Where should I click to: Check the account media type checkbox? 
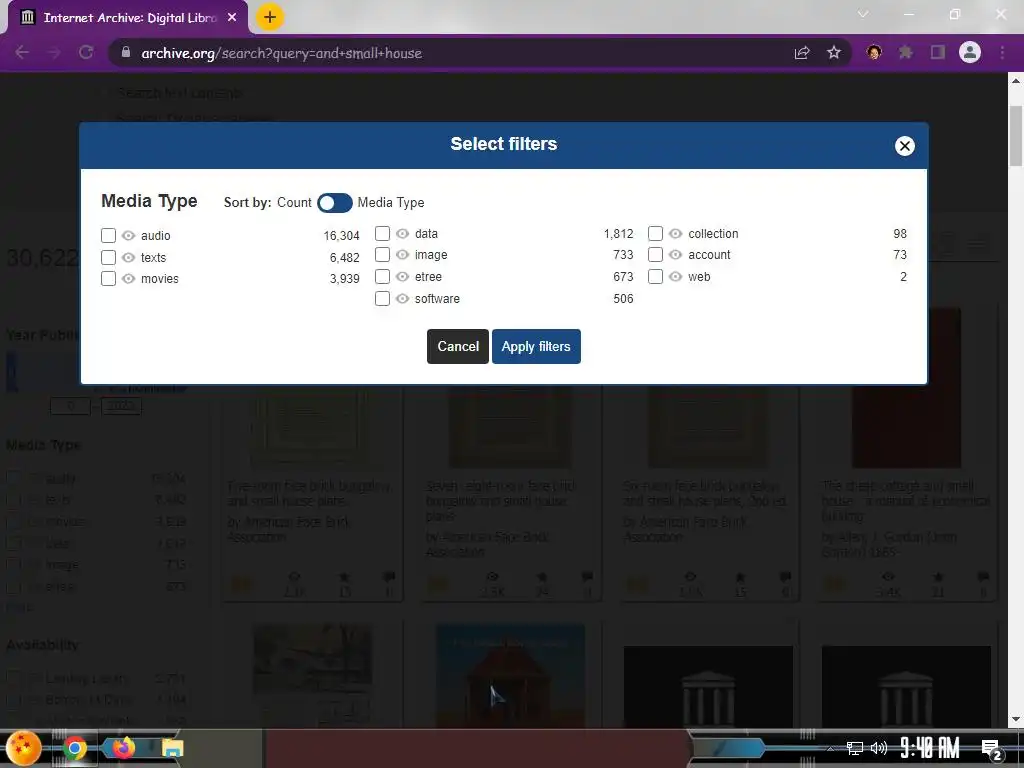pyautogui.click(x=655, y=254)
